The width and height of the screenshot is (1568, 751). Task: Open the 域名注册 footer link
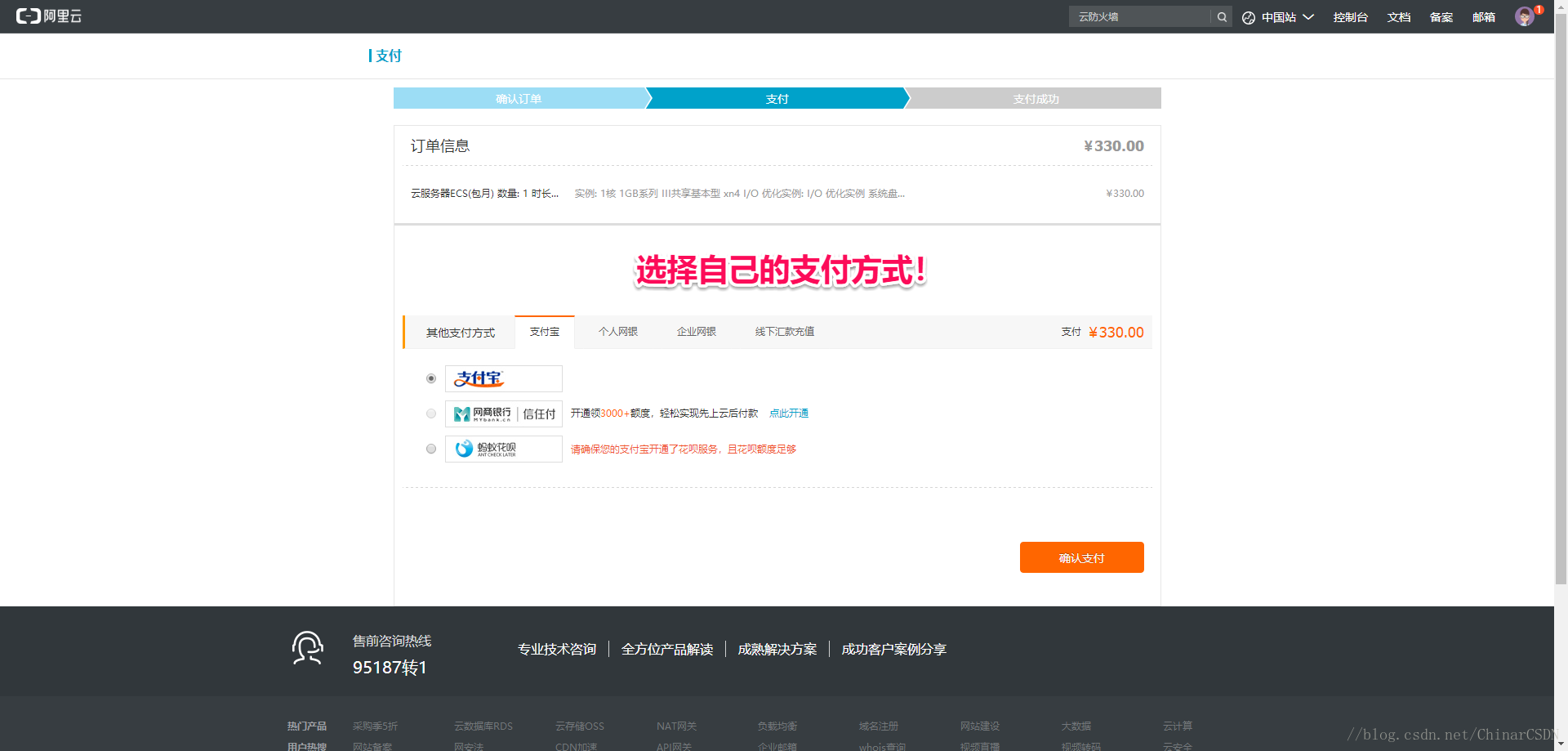(x=879, y=726)
